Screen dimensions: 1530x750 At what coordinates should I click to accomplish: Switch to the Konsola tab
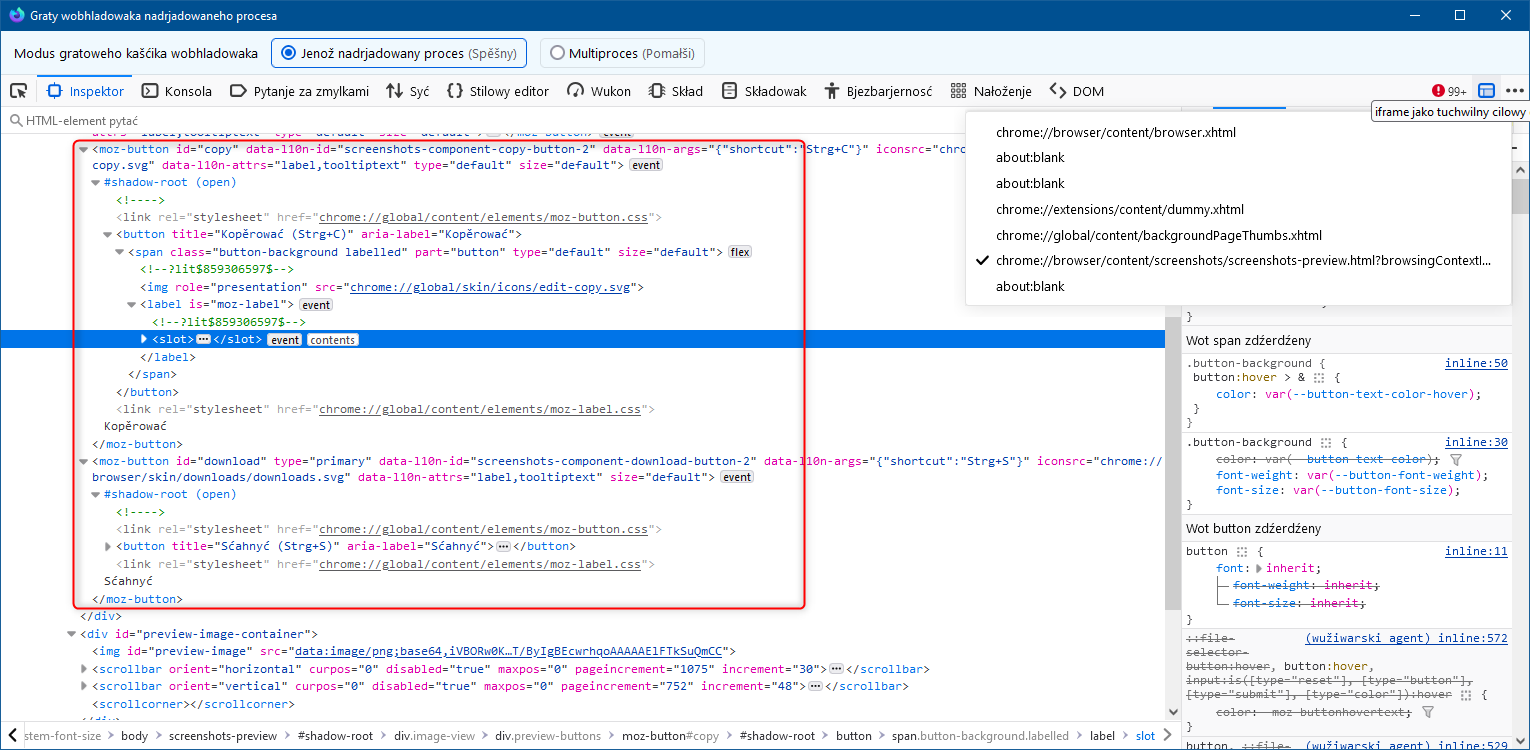pyautogui.click(x=177, y=91)
